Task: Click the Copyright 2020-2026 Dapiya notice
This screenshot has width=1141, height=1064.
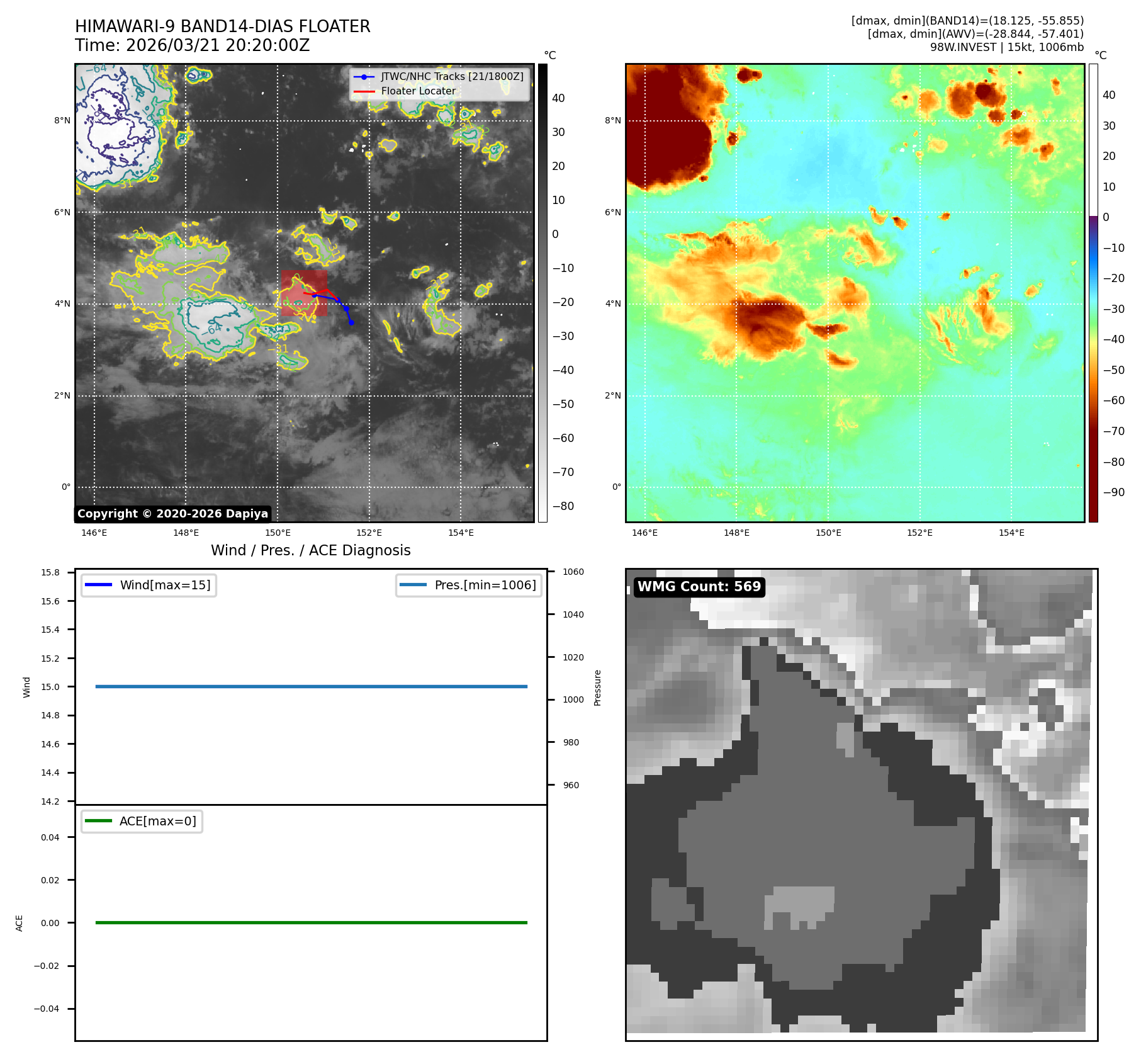Action: point(172,514)
